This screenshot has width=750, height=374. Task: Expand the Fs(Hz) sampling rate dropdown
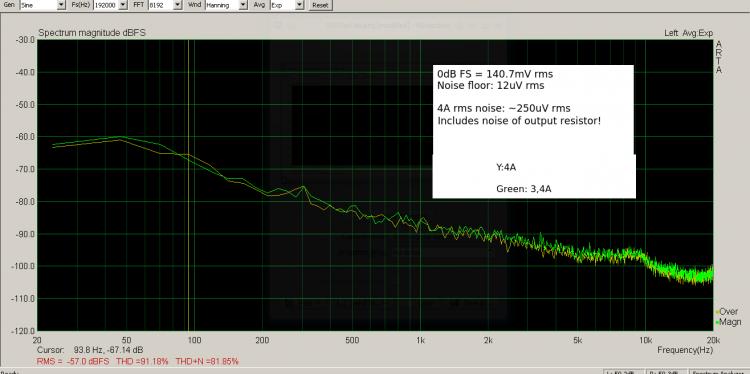(123, 5)
